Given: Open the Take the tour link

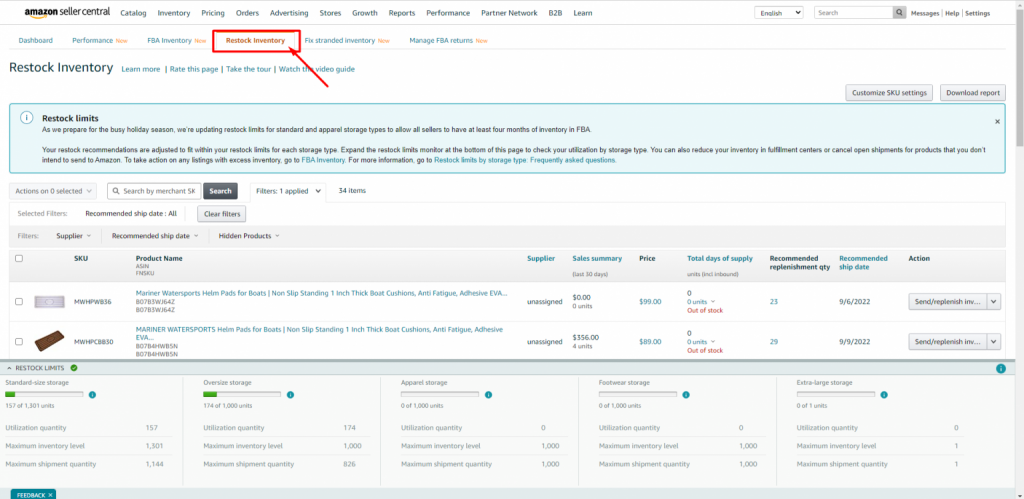Looking at the screenshot, I should 248,69.
